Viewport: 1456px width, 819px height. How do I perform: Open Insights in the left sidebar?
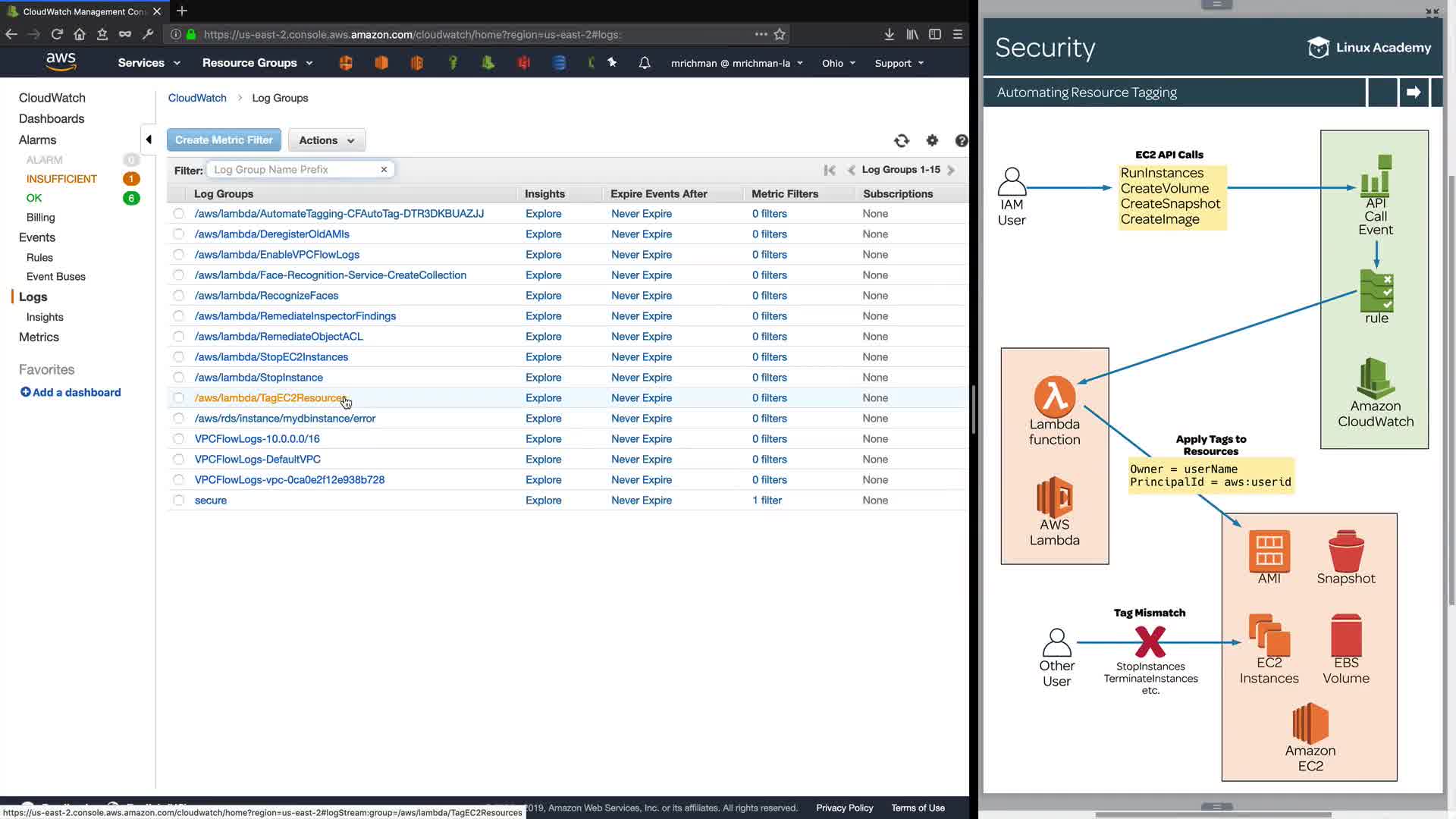click(x=45, y=317)
